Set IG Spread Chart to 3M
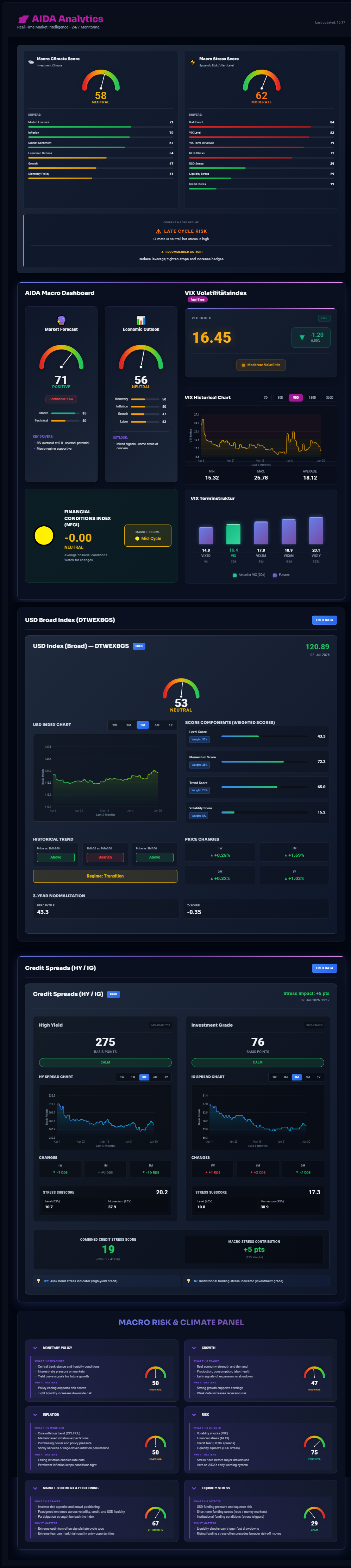The image size is (351, 1568). [297, 1077]
